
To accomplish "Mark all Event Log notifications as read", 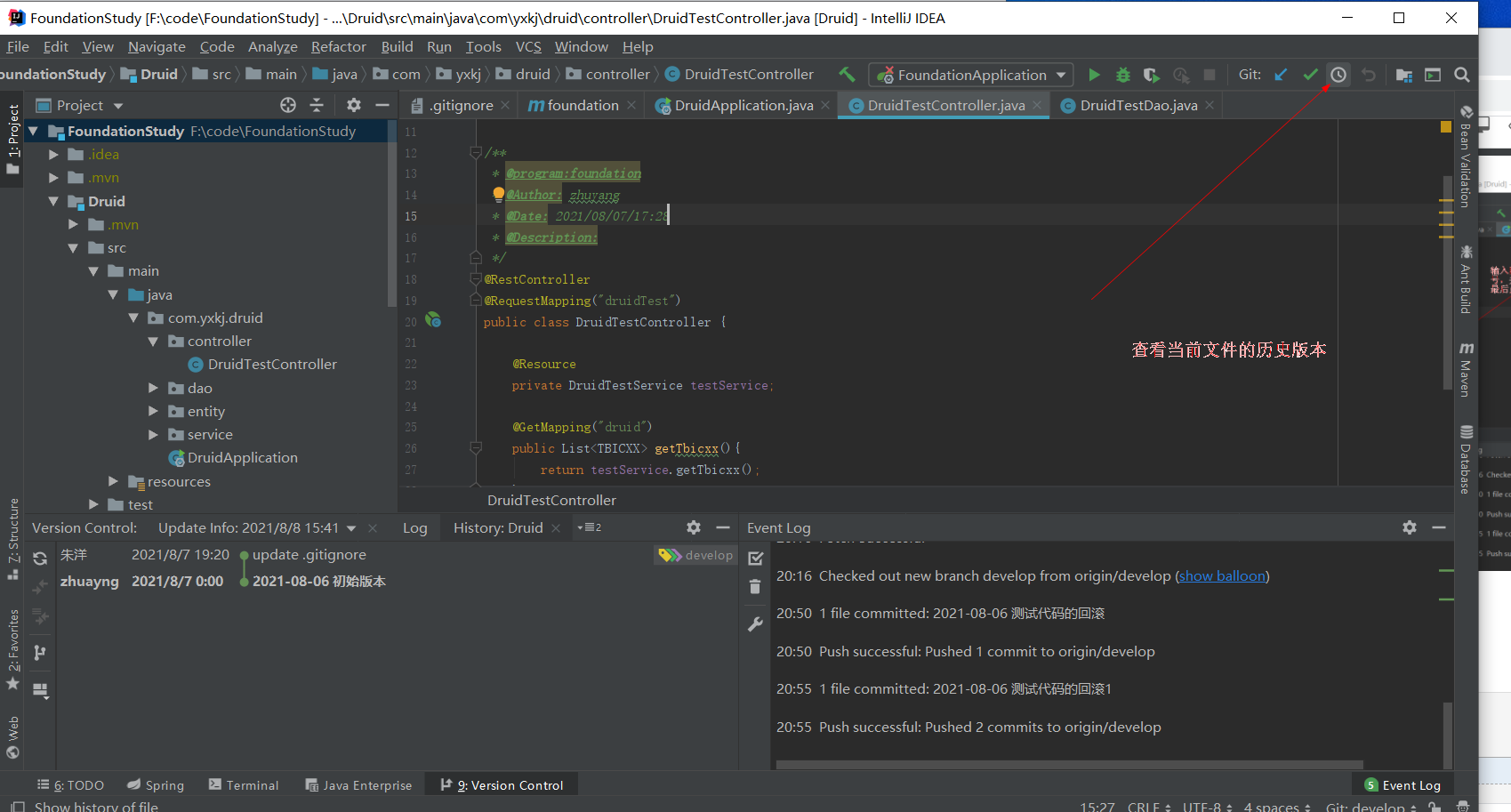I will tap(756, 559).
